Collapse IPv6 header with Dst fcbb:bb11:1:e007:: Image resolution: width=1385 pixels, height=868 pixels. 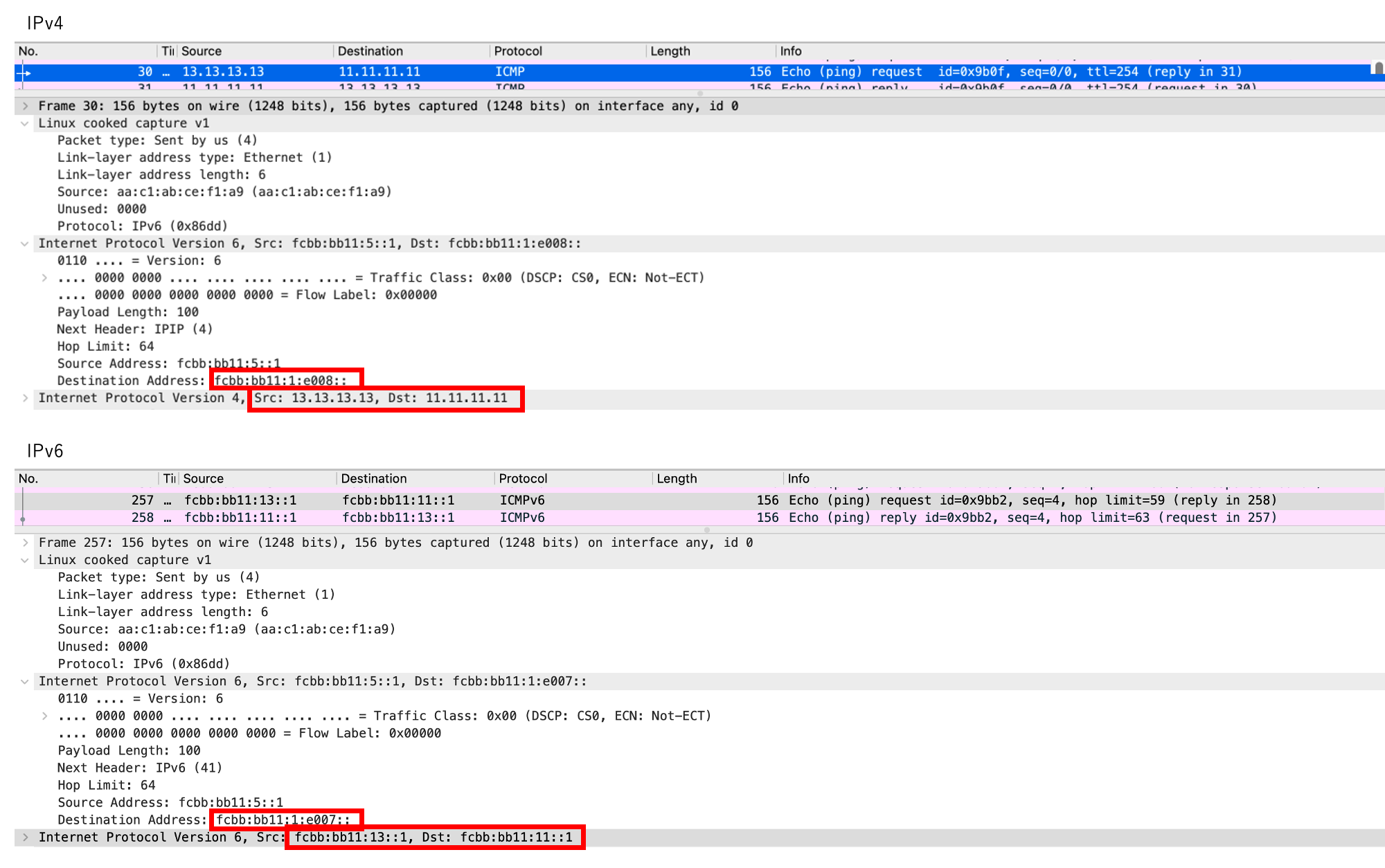[25, 682]
